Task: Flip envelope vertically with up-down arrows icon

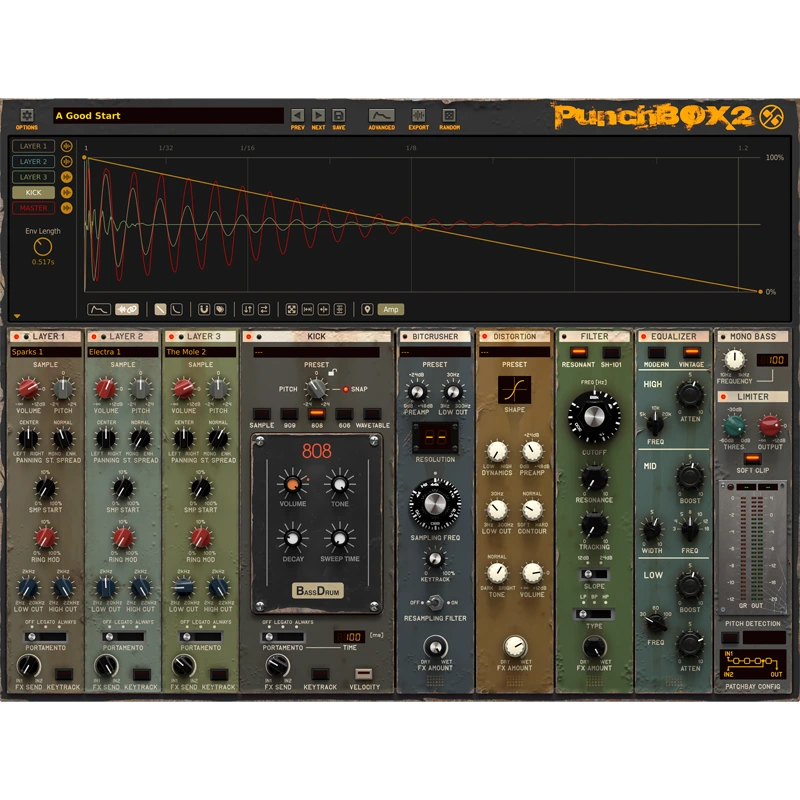Action: (x=247, y=309)
